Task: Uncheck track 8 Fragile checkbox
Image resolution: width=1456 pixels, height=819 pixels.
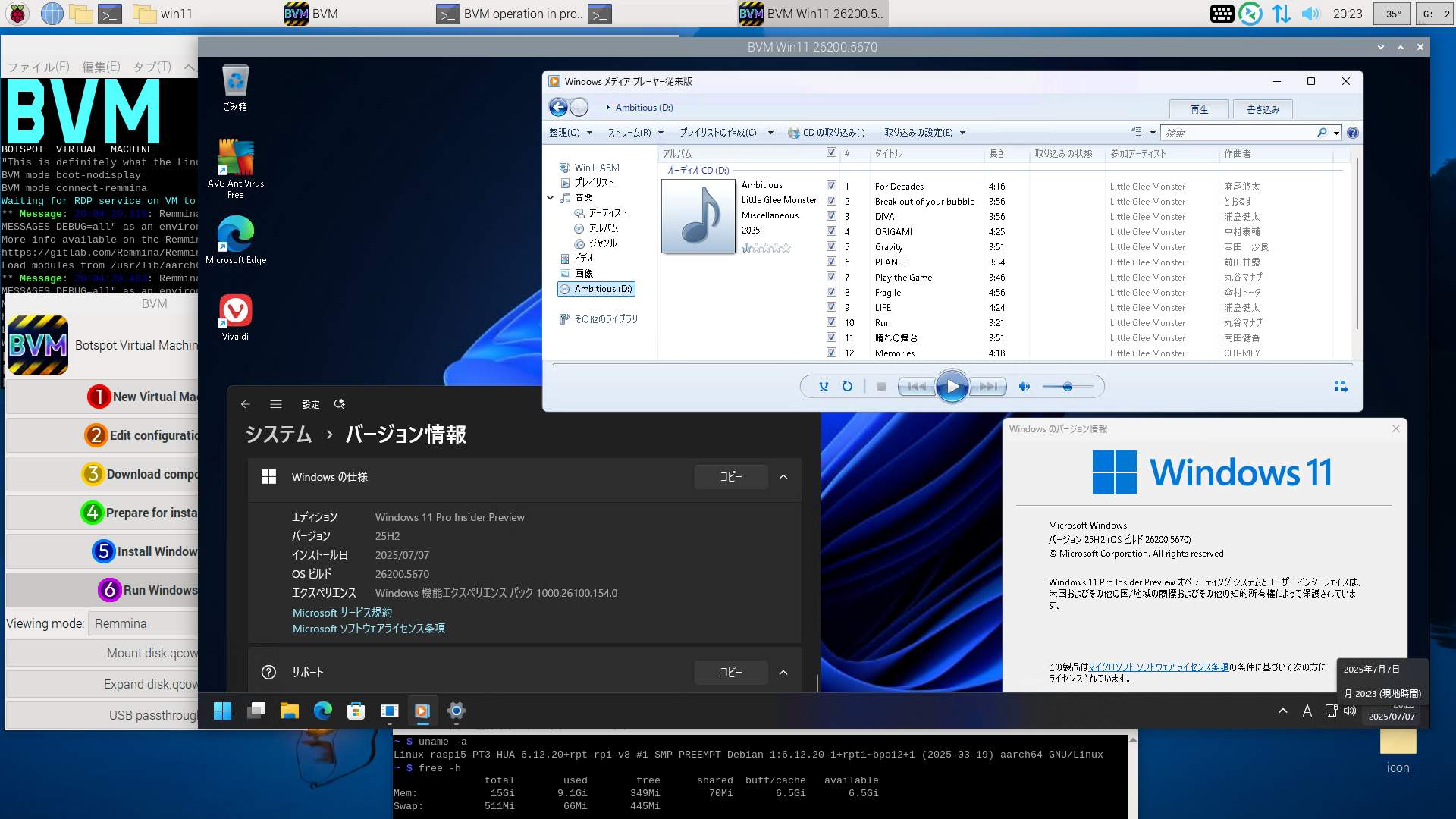Action: click(x=831, y=292)
